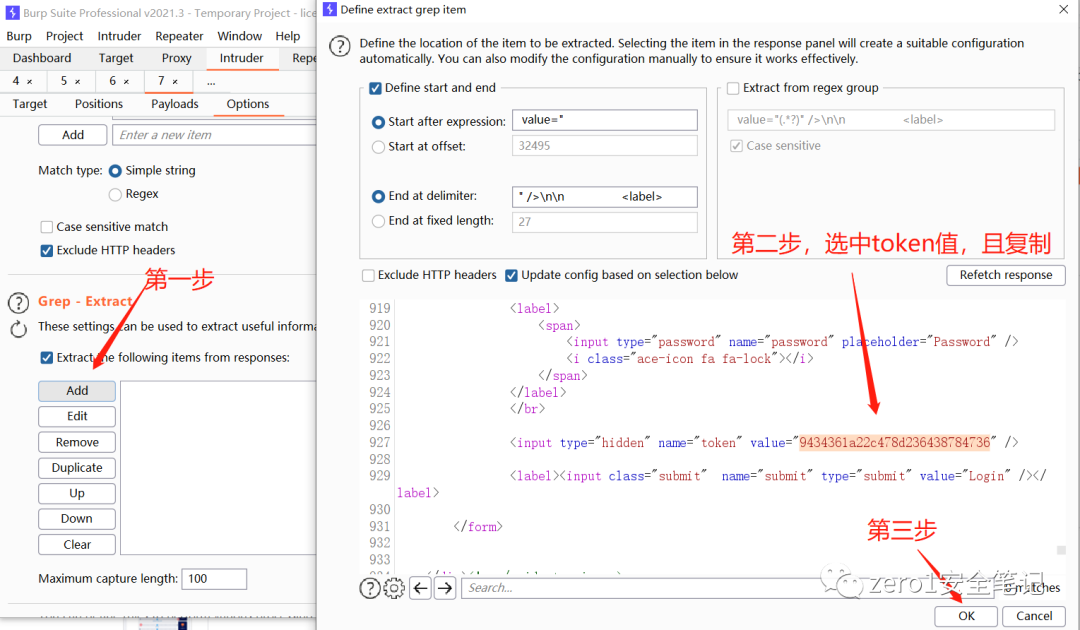Switch to the top-level Target tab

(x=116, y=59)
